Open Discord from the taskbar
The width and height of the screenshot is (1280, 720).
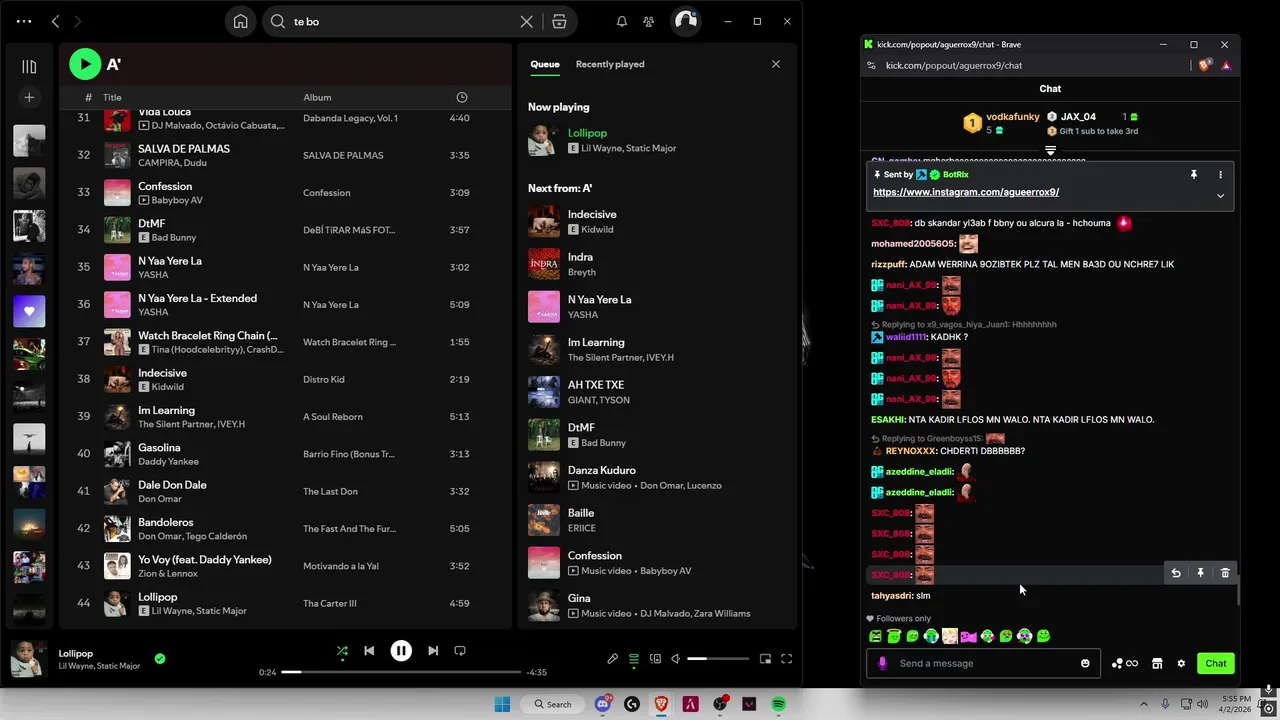tap(602, 704)
